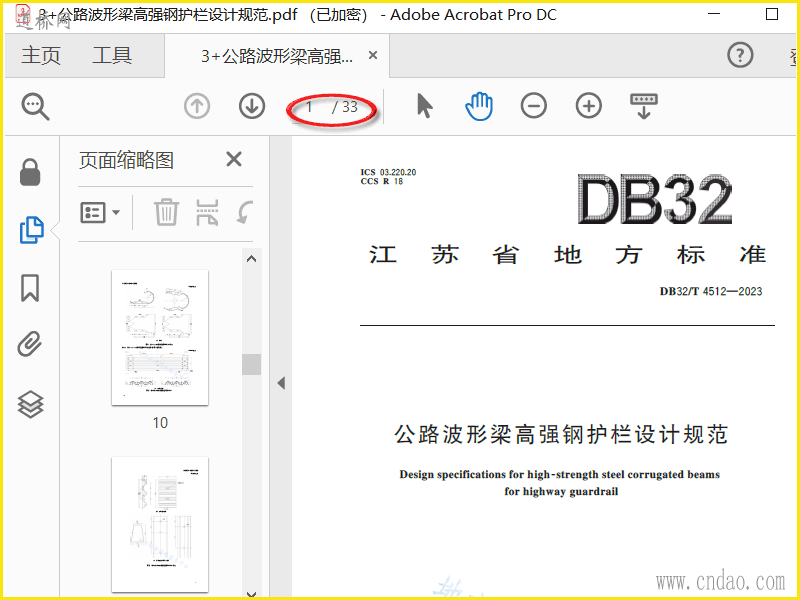Screen dimensions: 800x600
Task: Minimize the Acrobat window
Action: click(714, 14)
